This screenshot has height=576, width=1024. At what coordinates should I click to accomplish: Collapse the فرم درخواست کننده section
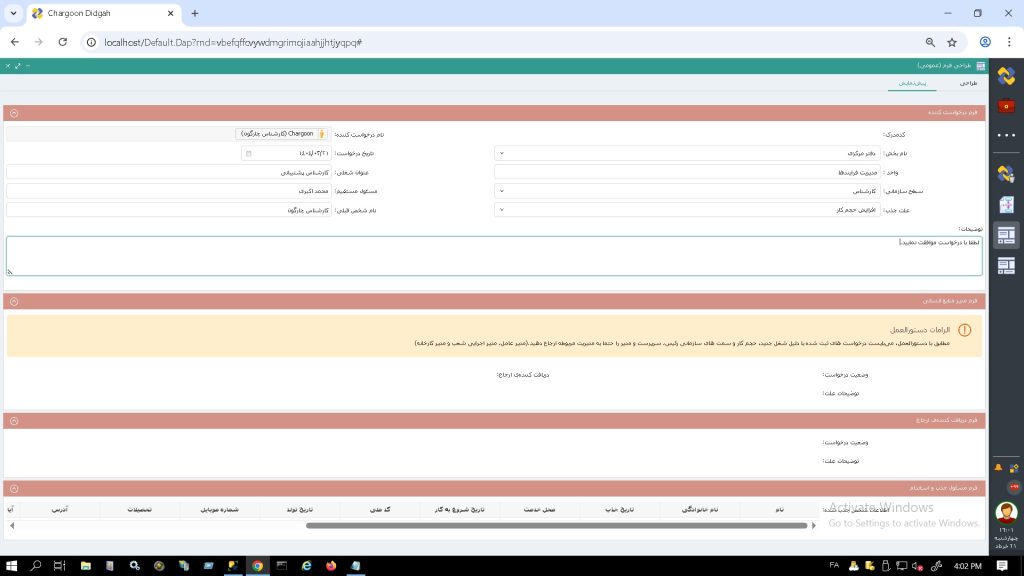point(14,114)
